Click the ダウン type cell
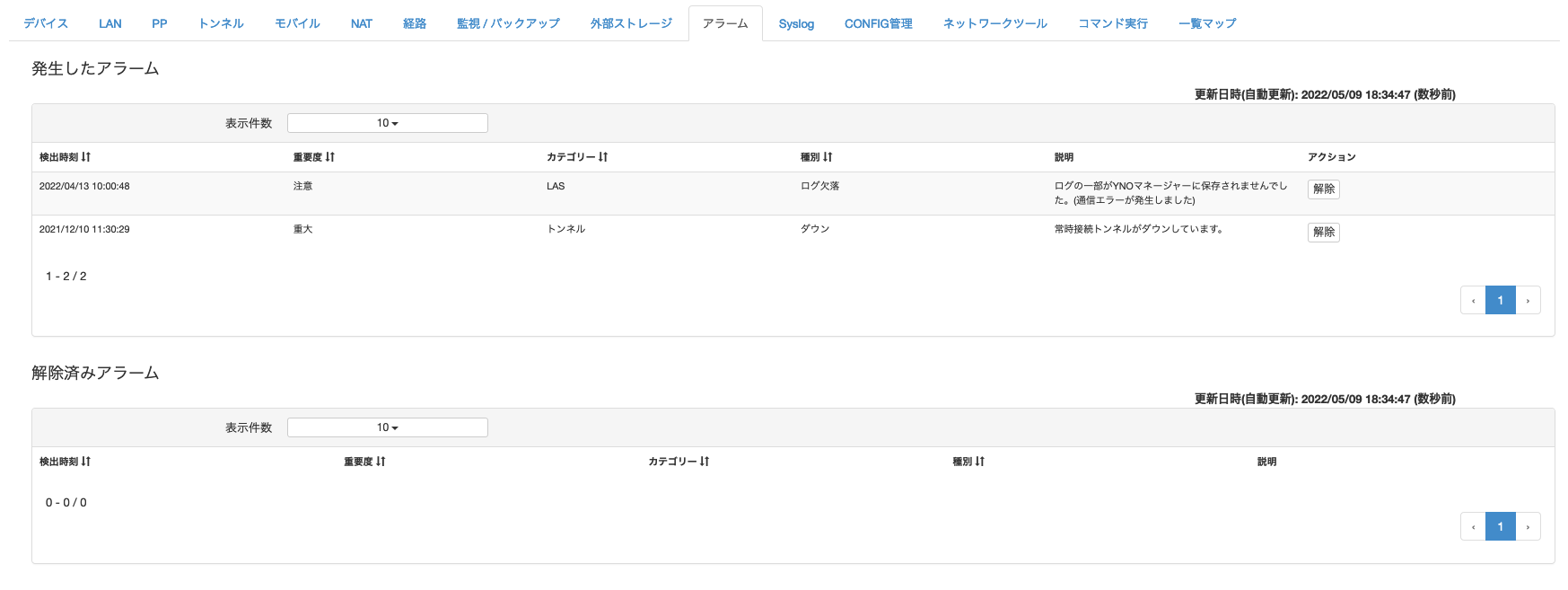 point(815,229)
